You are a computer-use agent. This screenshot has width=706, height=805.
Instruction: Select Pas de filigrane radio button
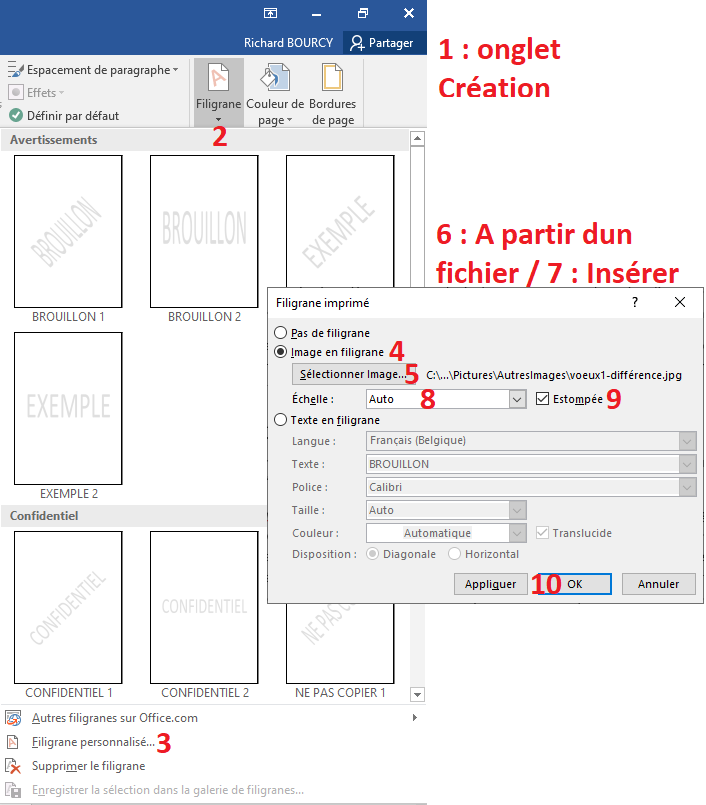[x=280, y=333]
